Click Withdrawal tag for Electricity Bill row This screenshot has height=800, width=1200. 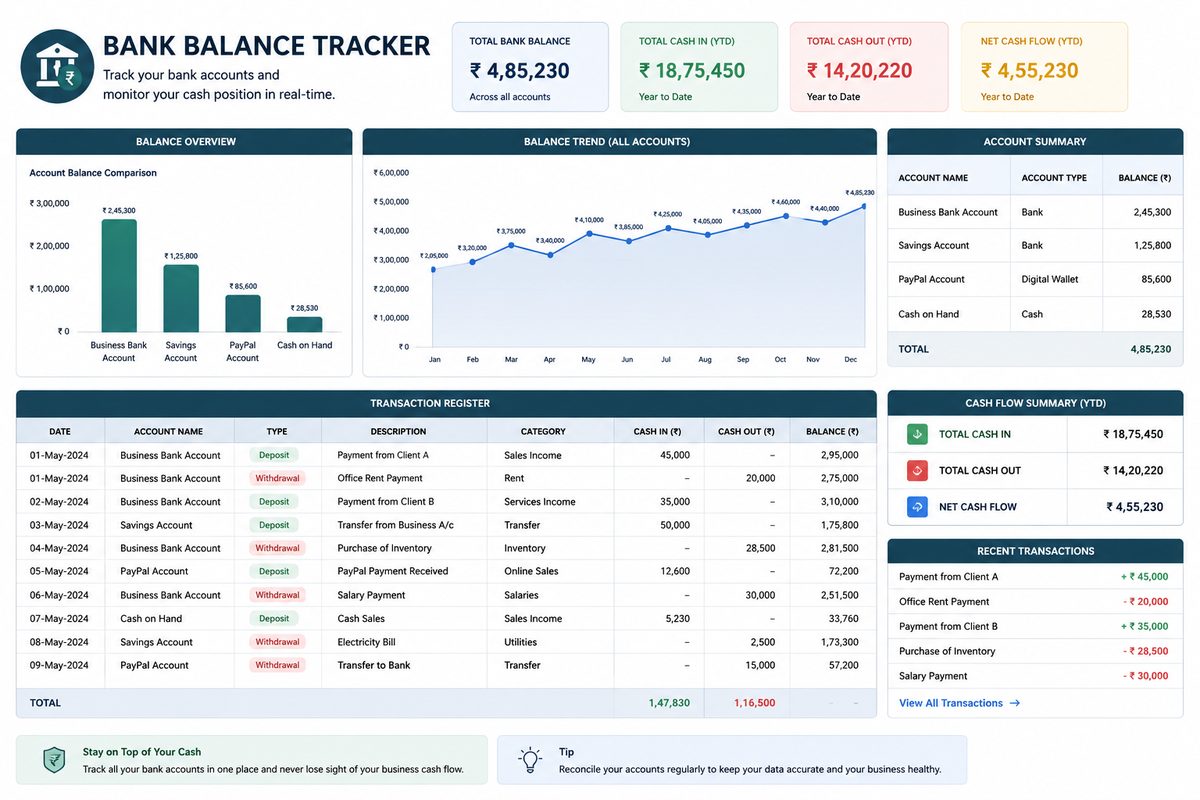tap(277, 642)
